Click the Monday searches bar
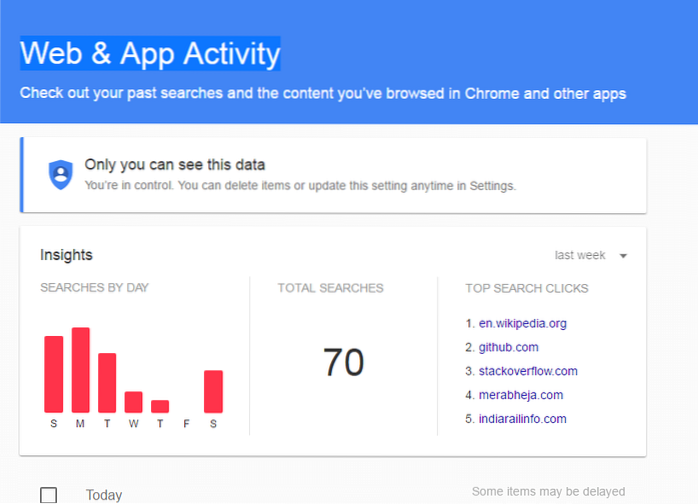Screen dimensions: 698x504 coord(80,370)
